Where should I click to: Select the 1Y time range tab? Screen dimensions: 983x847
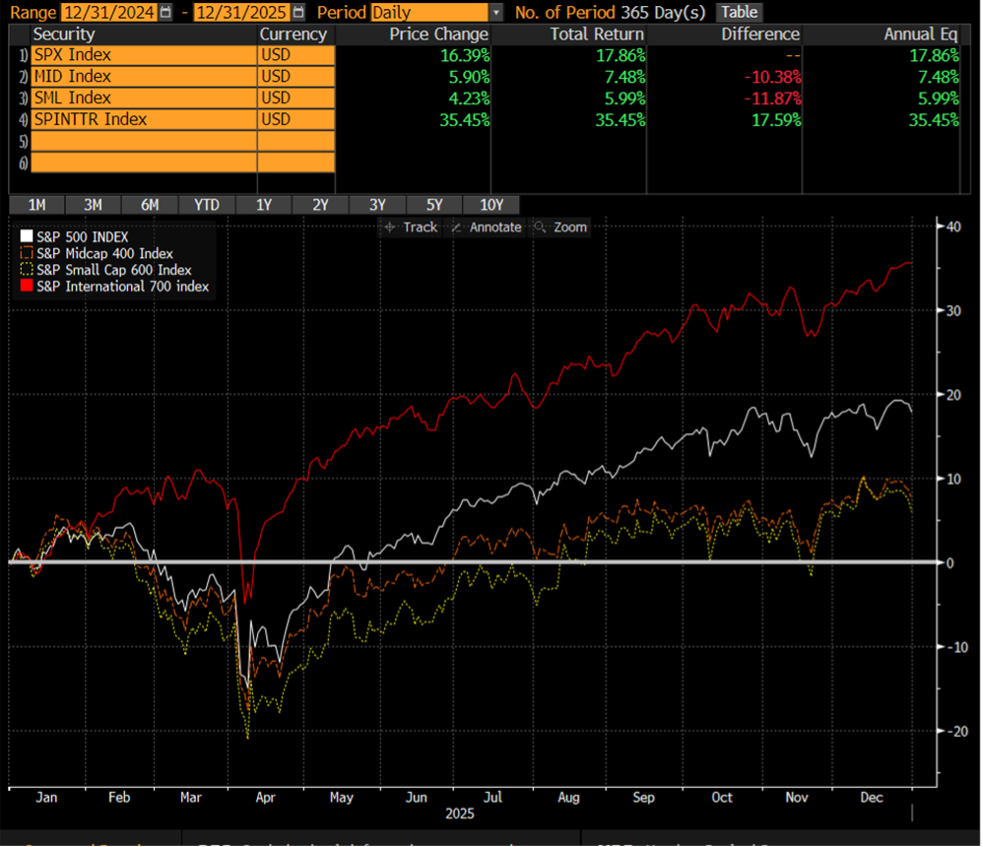click(x=264, y=205)
